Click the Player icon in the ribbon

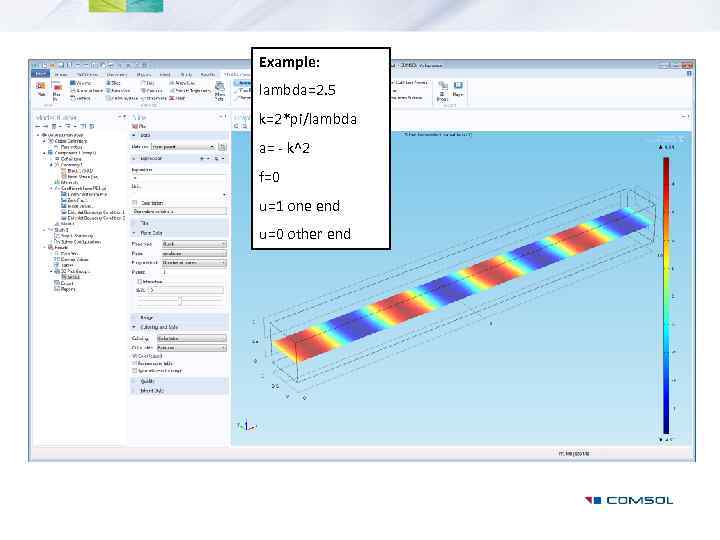pyautogui.click(x=458, y=89)
